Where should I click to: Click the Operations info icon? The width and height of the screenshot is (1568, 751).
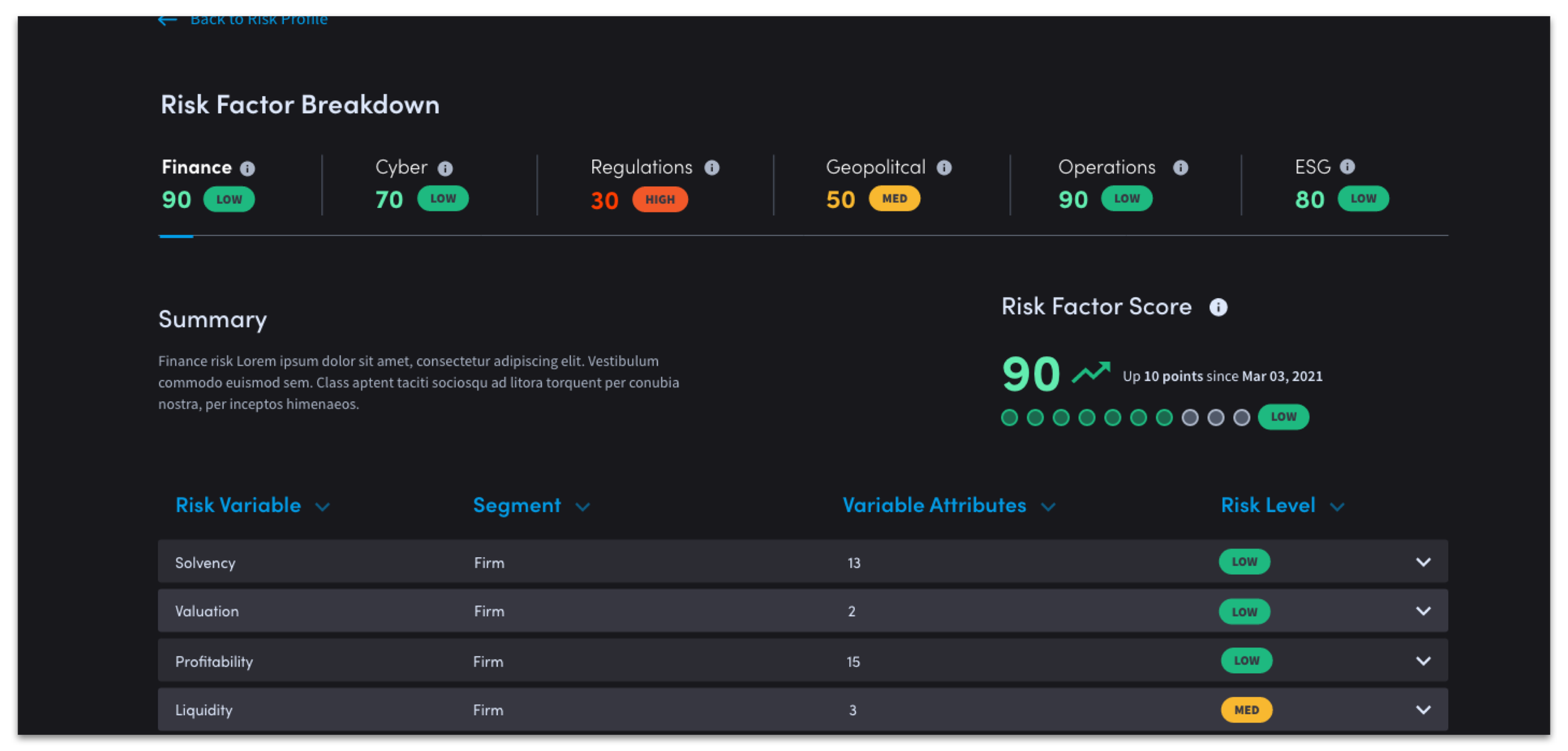[1180, 167]
